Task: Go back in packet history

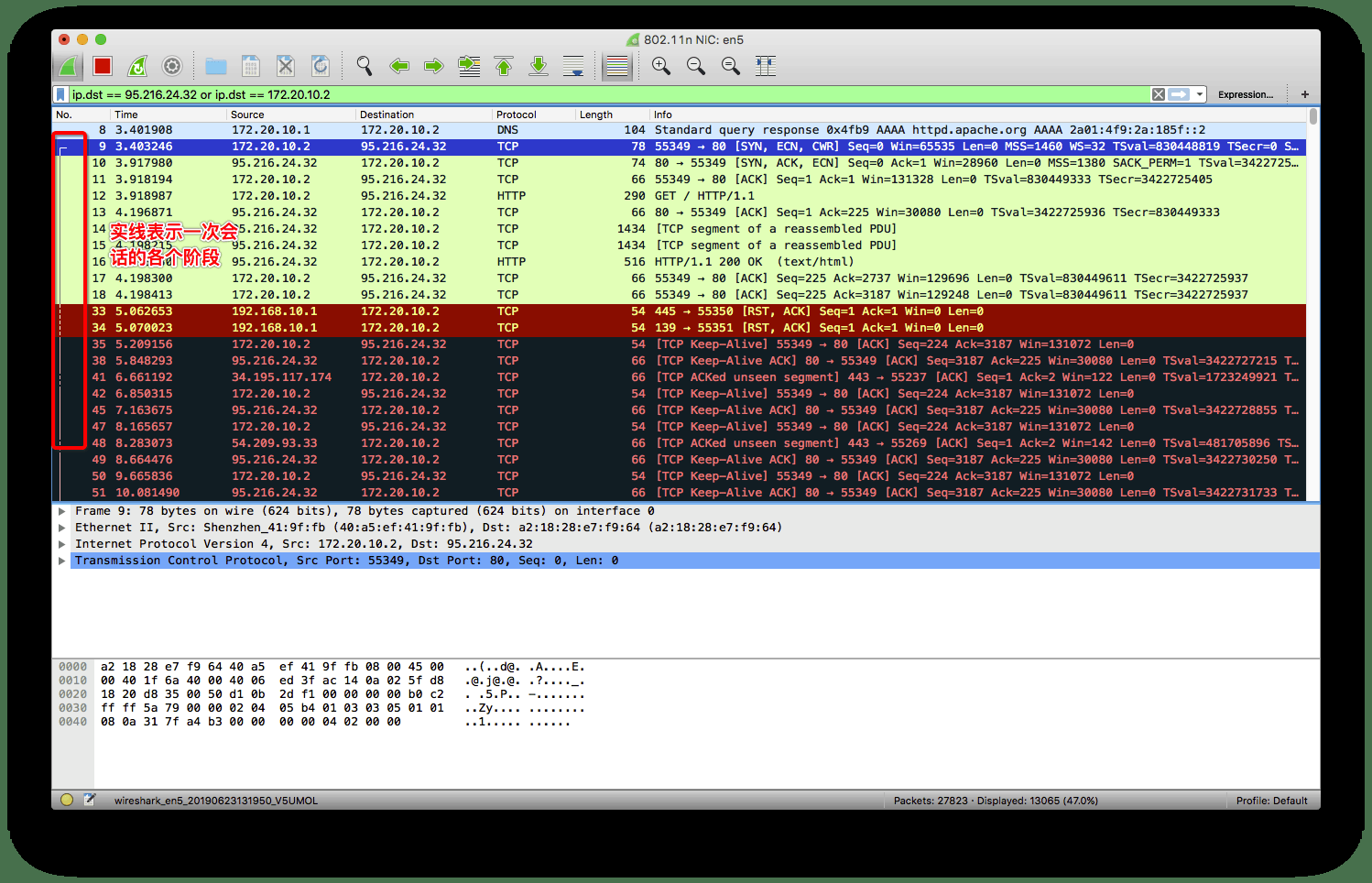Action: click(399, 66)
